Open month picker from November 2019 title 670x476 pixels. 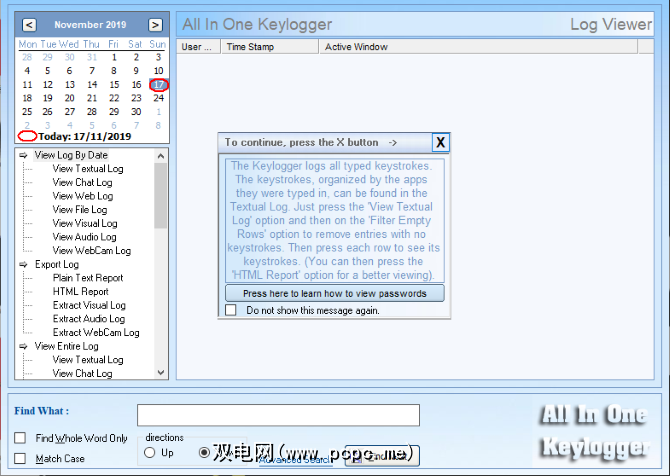tap(90, 25)
